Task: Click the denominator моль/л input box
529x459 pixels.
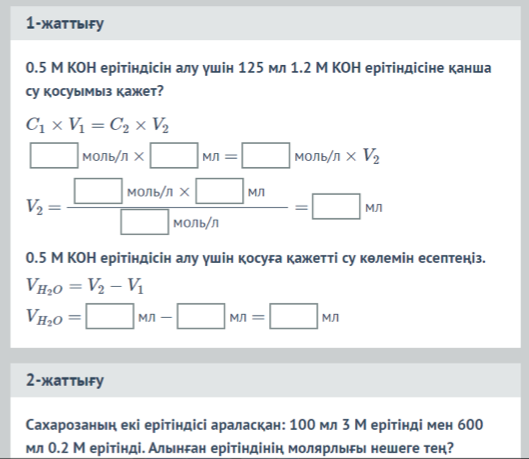Action: 145,222
